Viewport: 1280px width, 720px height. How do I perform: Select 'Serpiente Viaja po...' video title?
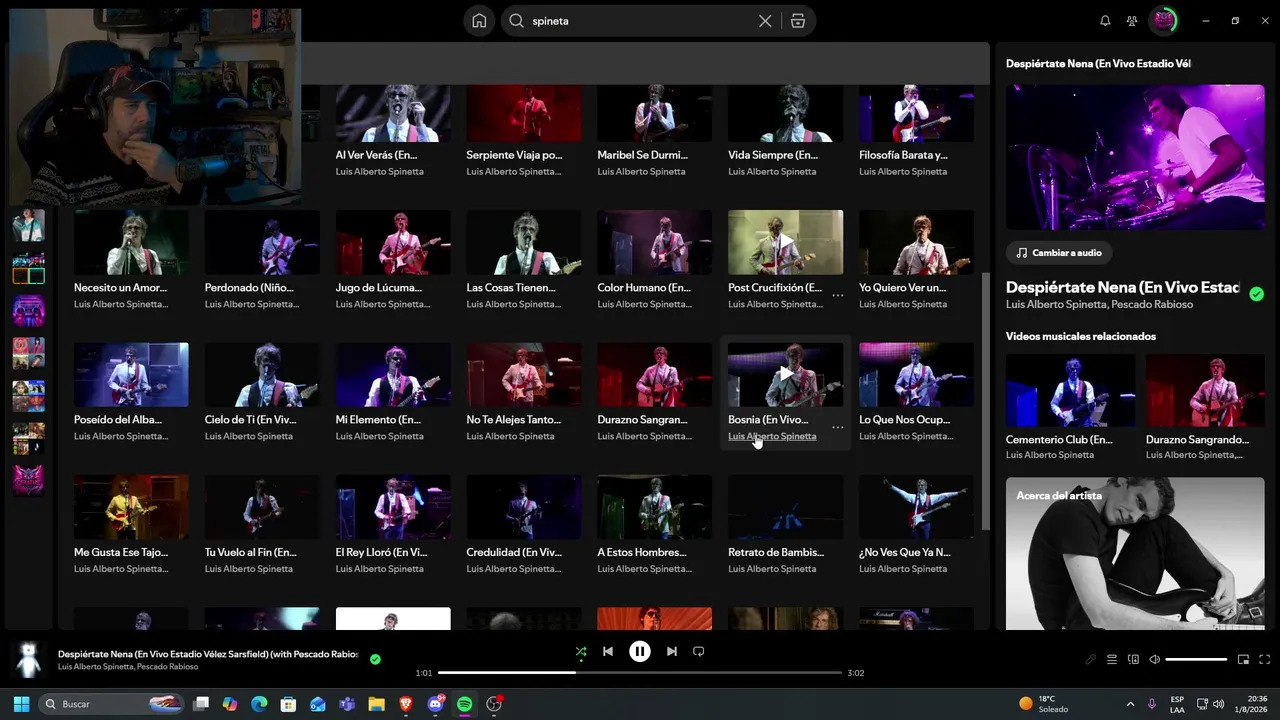(514, 156)
